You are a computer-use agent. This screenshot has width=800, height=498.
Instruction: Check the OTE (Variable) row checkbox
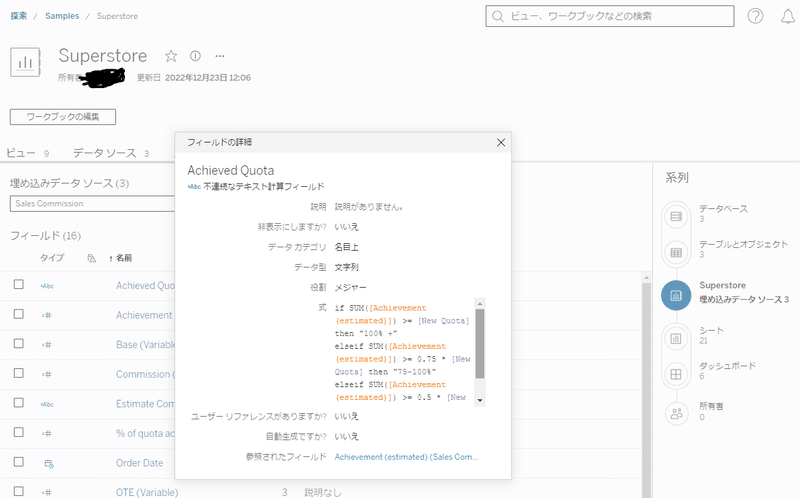click(19, 491)
